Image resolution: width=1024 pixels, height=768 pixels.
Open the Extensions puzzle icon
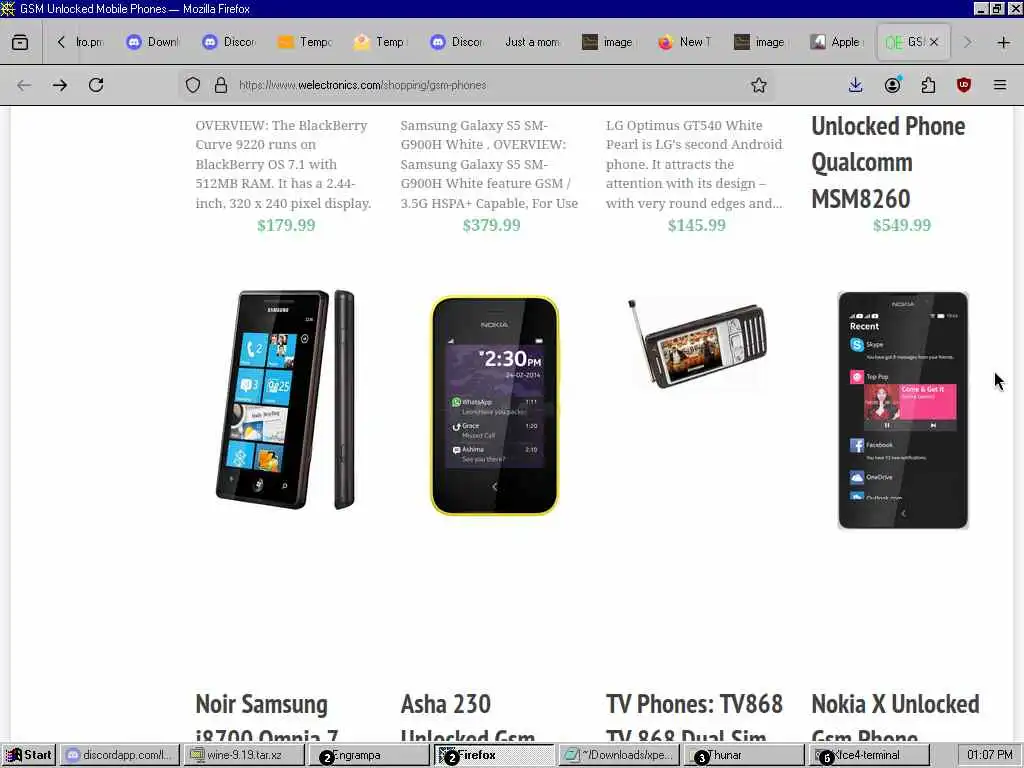[x=928, y=85]
